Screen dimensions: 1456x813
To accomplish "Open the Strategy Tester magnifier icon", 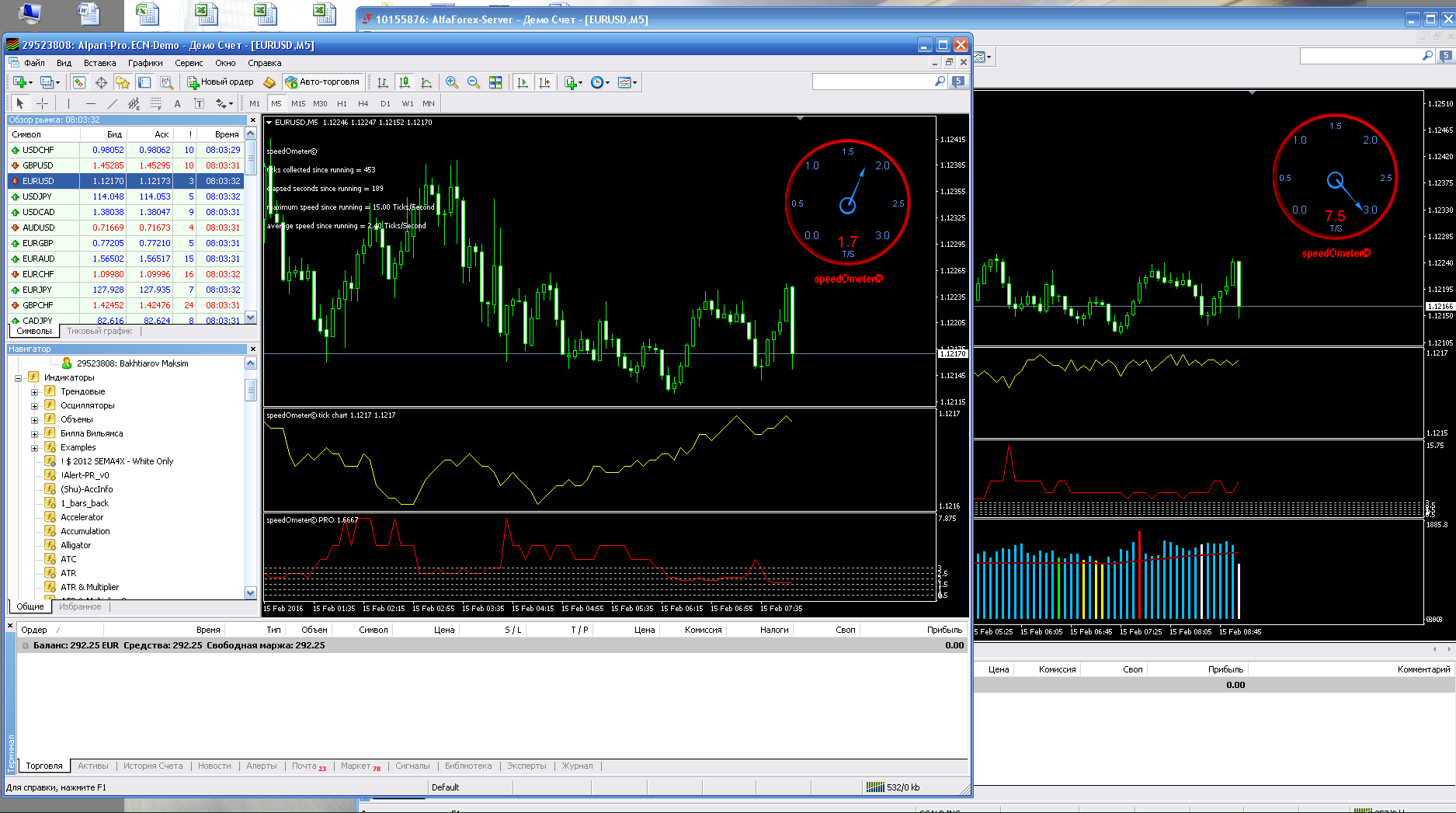I will coord(166,82).
